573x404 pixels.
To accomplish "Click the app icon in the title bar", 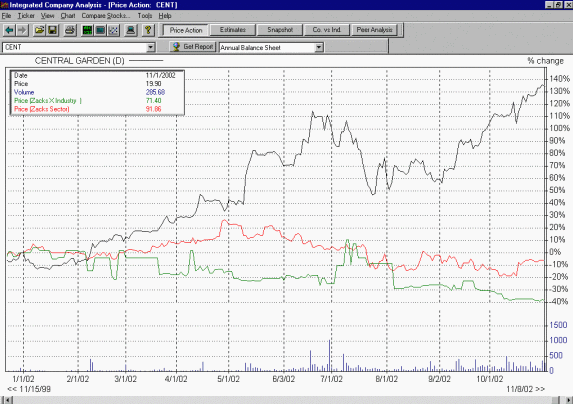I will [x=4, y=5].
